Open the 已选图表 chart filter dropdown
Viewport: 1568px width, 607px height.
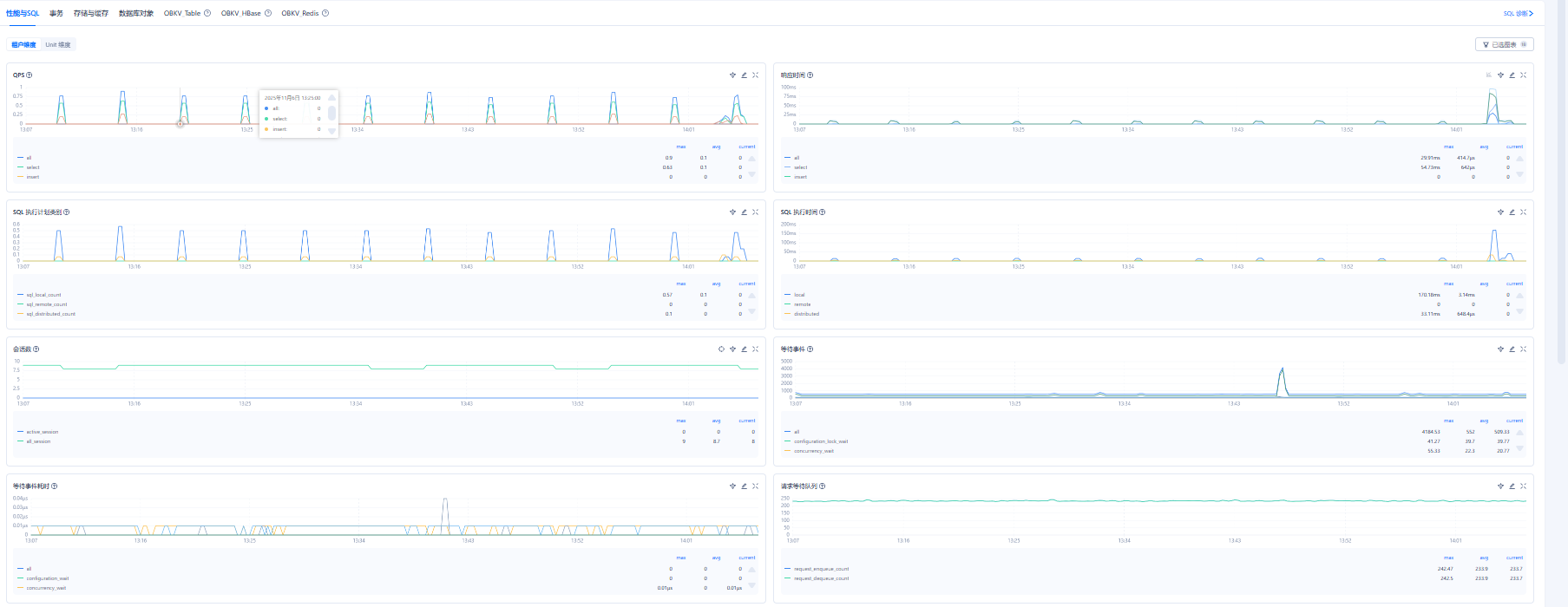tap(1504, 44)
